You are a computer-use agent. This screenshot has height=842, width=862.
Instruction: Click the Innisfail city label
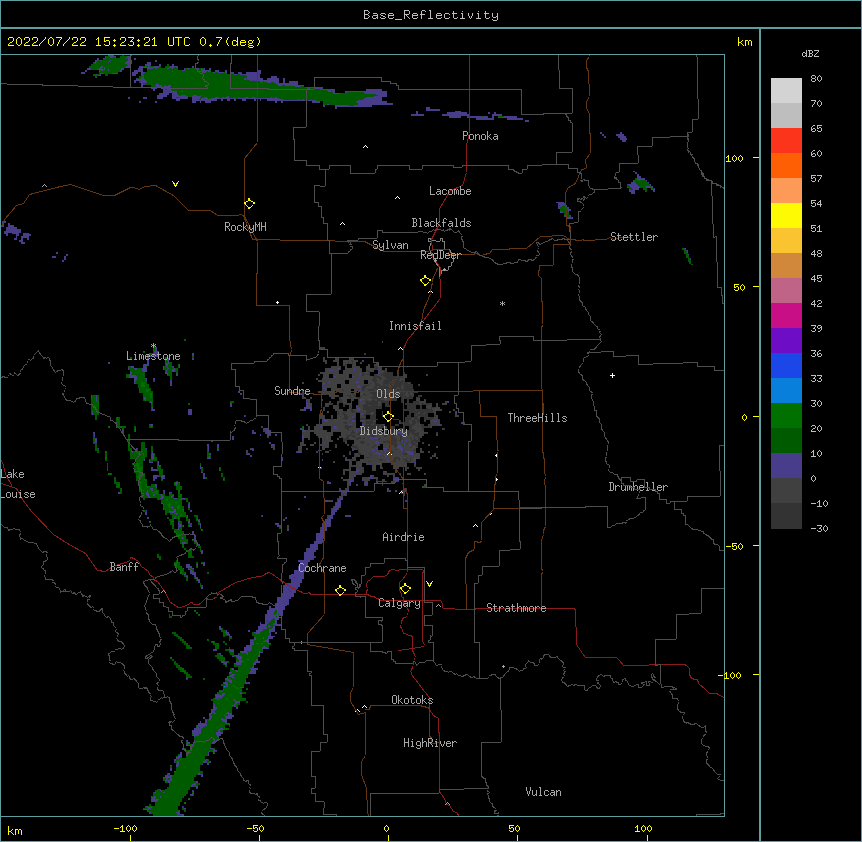pos(415,326)
